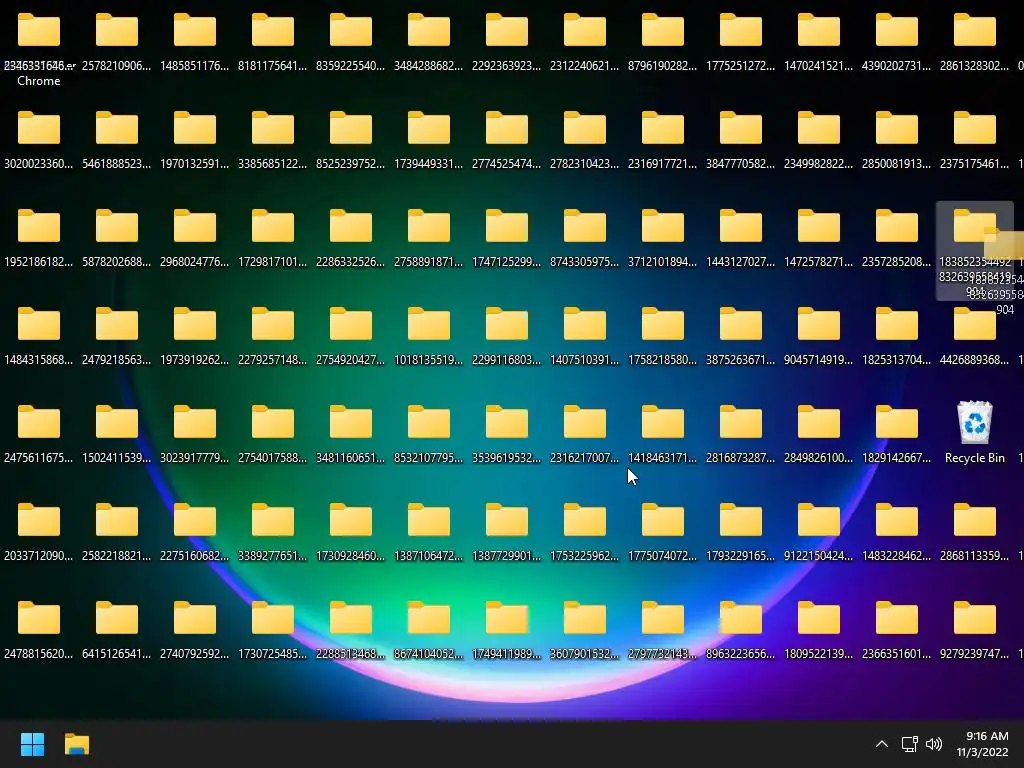The height and width of the screenshot is (768, 1024).
Task: Select folder icon named 2292363923...
Action: point(507,31)
